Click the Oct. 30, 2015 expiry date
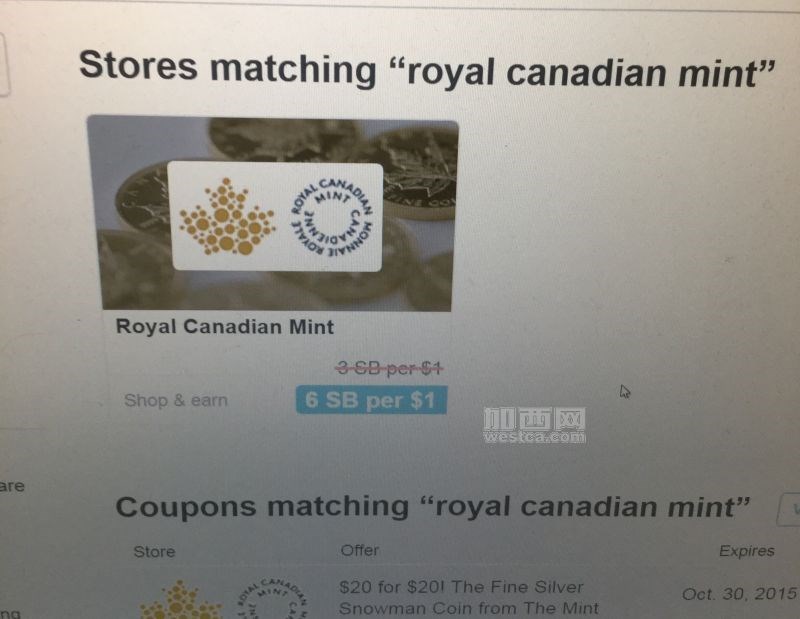 coord(740,593)
